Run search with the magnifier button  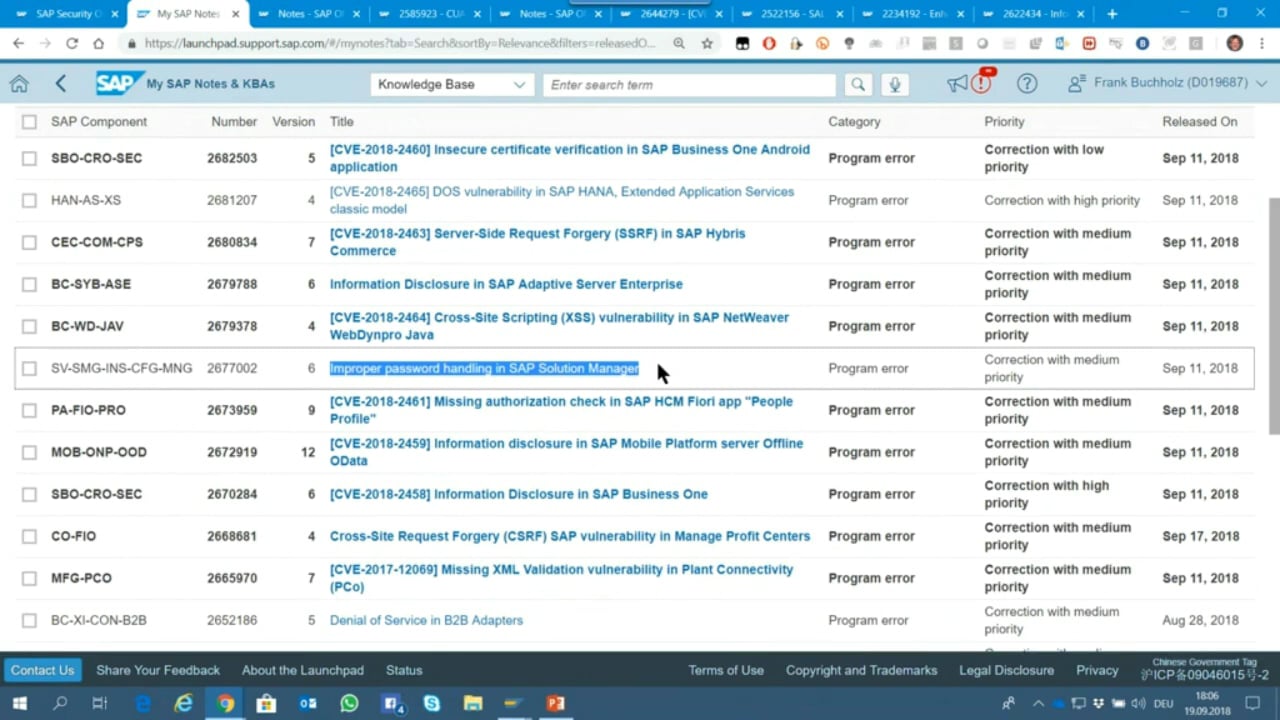click(857, 85)
